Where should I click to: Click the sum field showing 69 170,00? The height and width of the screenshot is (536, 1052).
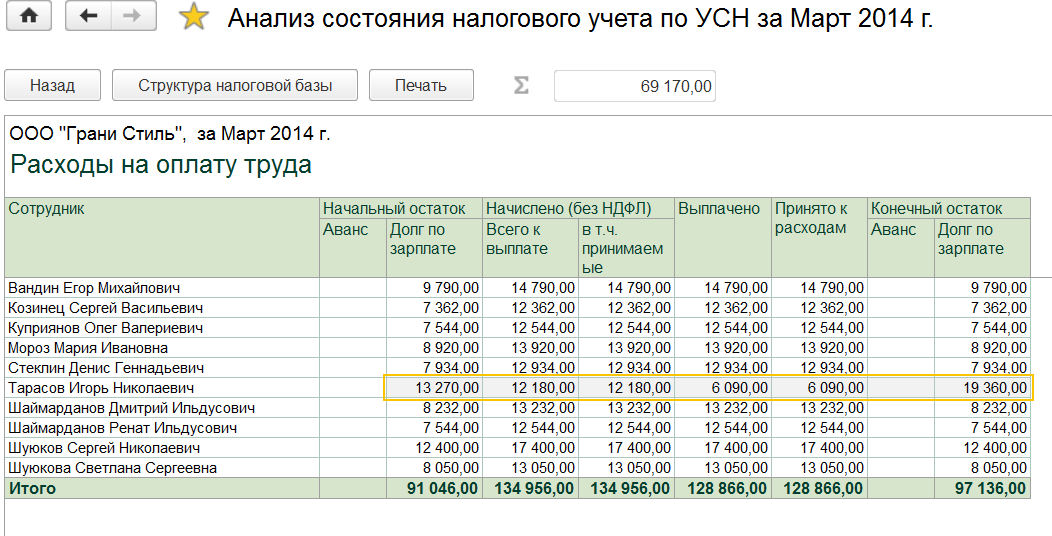(634, 86)
